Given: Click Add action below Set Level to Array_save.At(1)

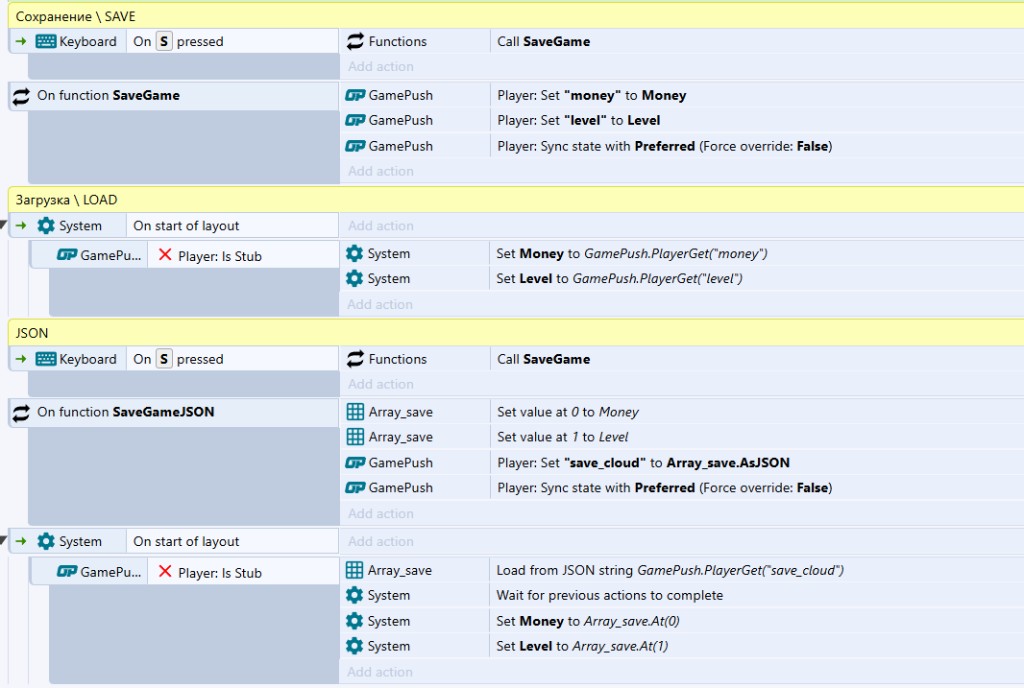Looking at the screenshot, I should click(380, 672).
